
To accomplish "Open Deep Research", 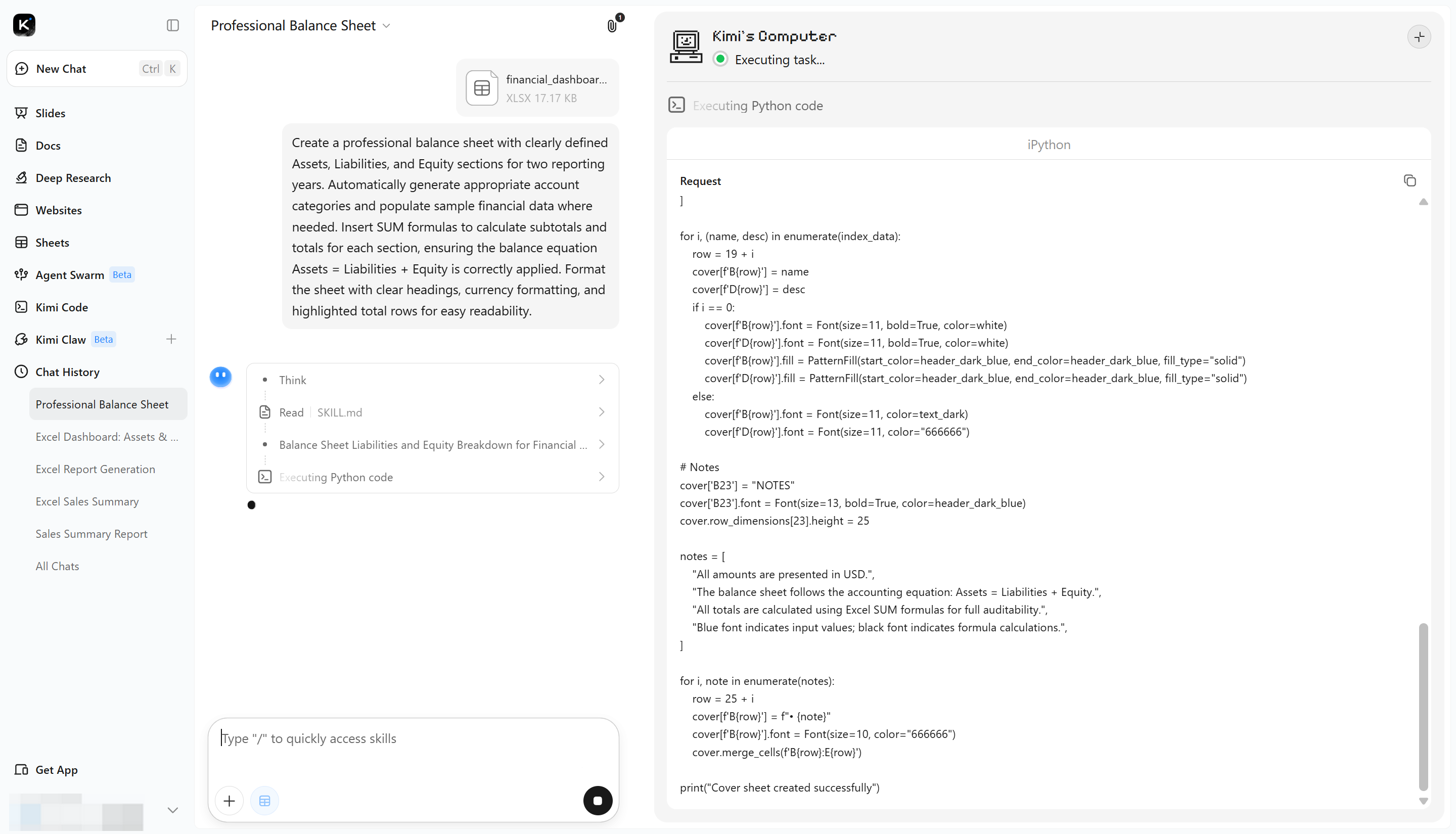I will point(73,177).
